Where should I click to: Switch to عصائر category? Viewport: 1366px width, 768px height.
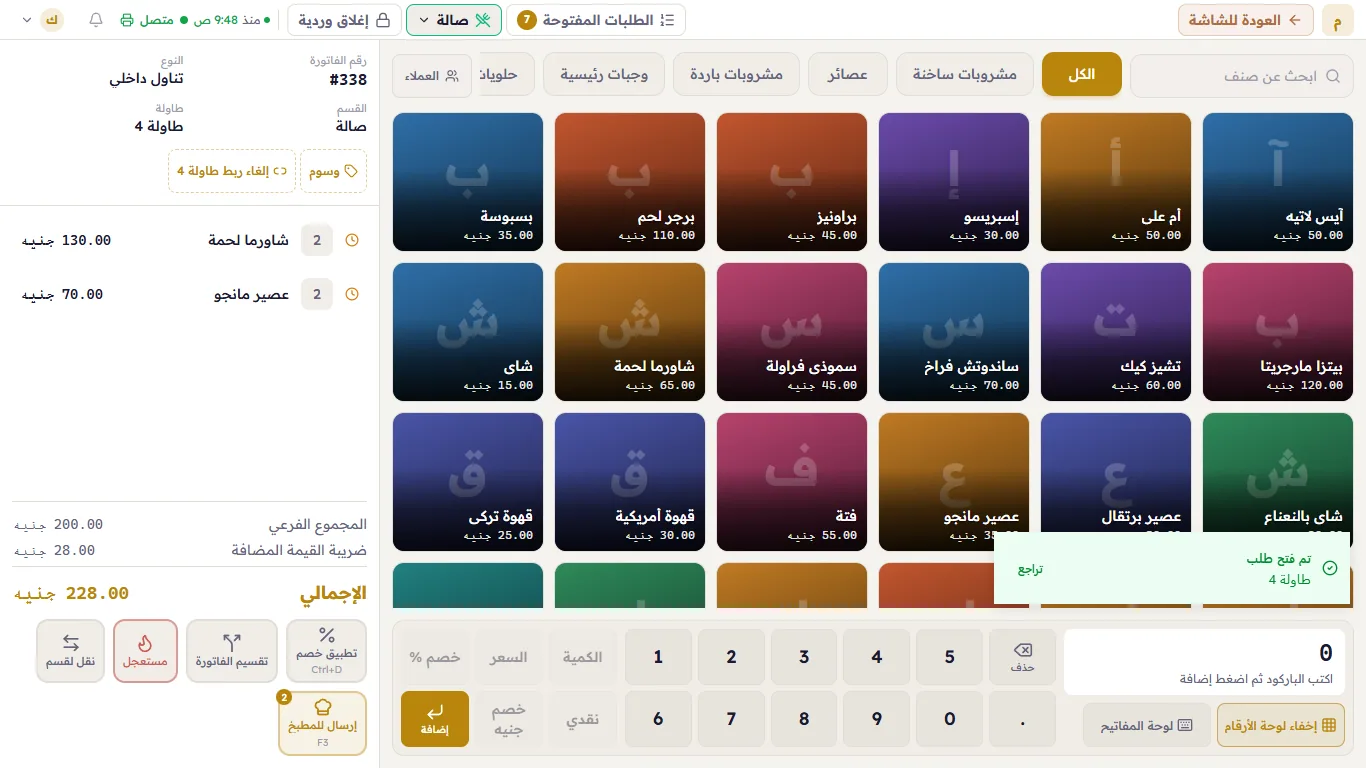tap(847, 75)
